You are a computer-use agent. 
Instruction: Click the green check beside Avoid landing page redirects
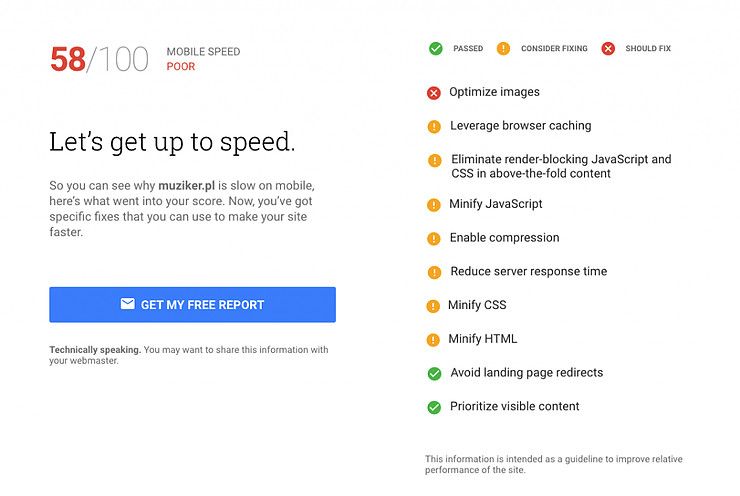pyautogui.click(x=434, y=374)
